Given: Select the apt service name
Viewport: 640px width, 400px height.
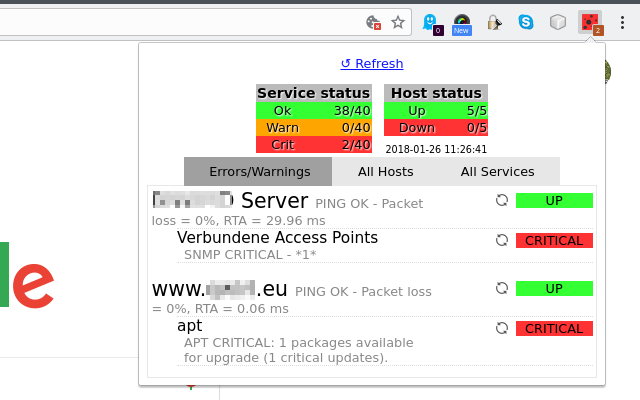Looking at the screenshot, I should point(190,326).
